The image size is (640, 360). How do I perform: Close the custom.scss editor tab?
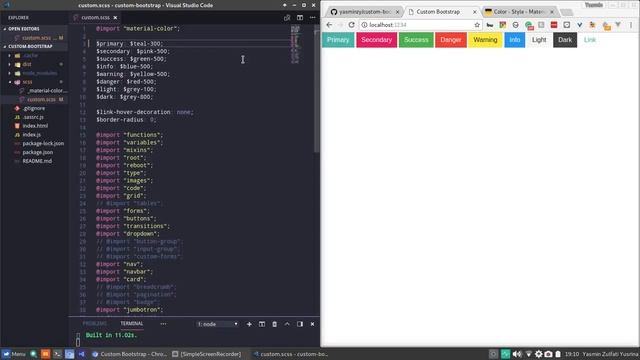[115, 18]
